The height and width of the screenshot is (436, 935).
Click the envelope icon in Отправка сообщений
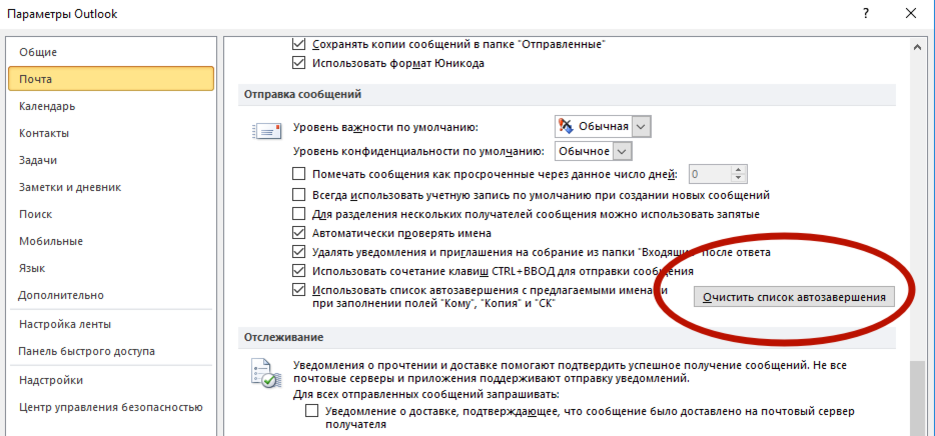coord(265,130)
